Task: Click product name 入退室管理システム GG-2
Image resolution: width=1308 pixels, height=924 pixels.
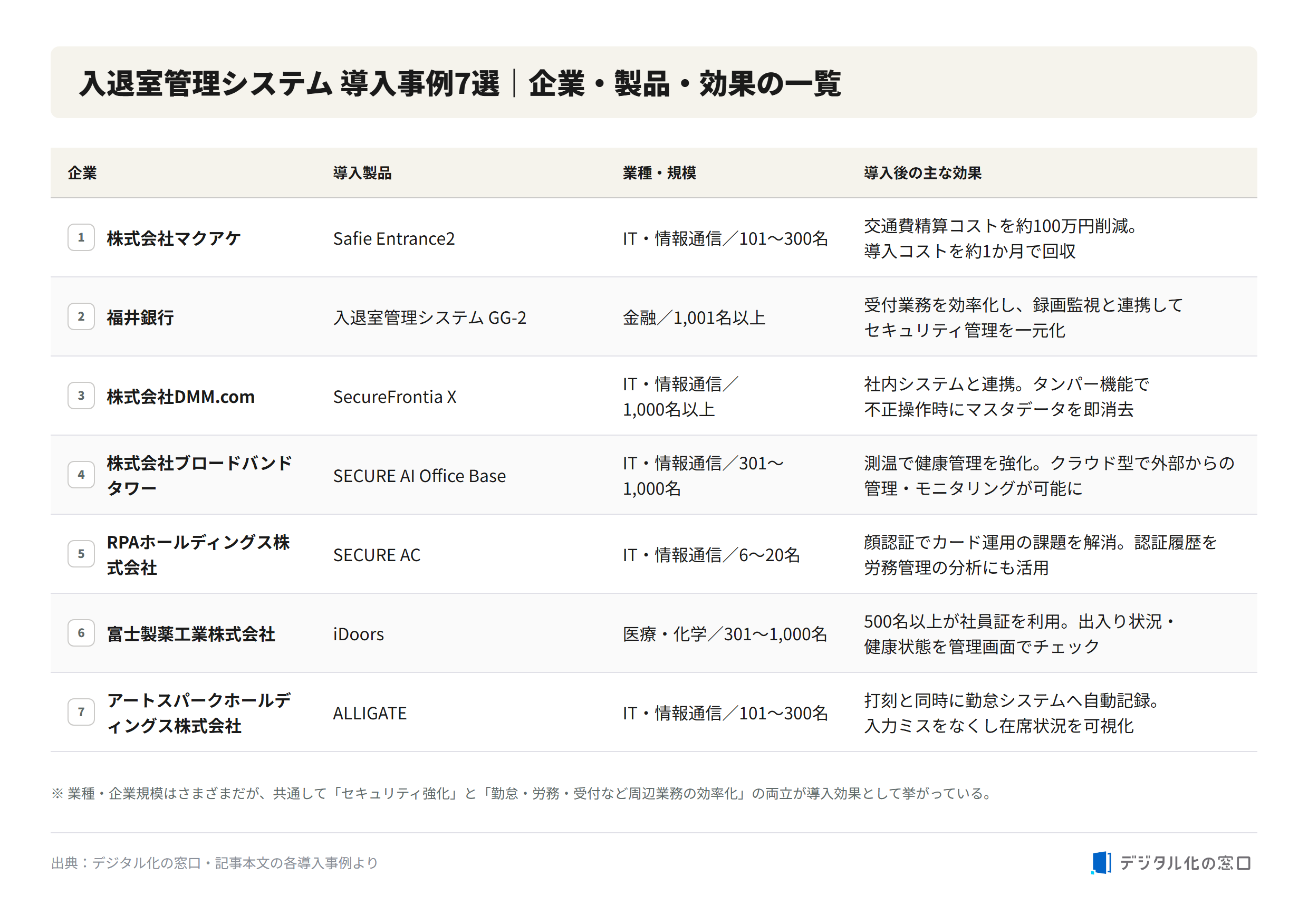Action: (x=430, y=317)
